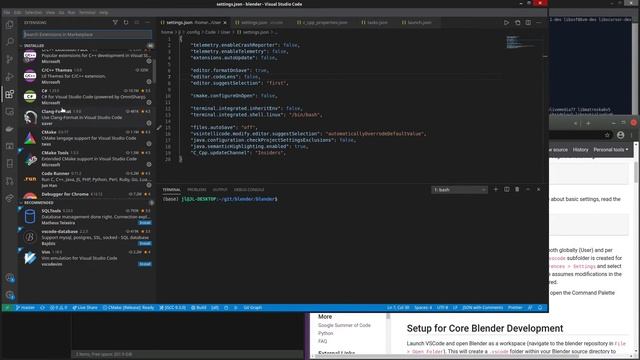Open the bash terminal selector dropdown
This screenshot has width=640, height=360.
[x=460, y=190]
